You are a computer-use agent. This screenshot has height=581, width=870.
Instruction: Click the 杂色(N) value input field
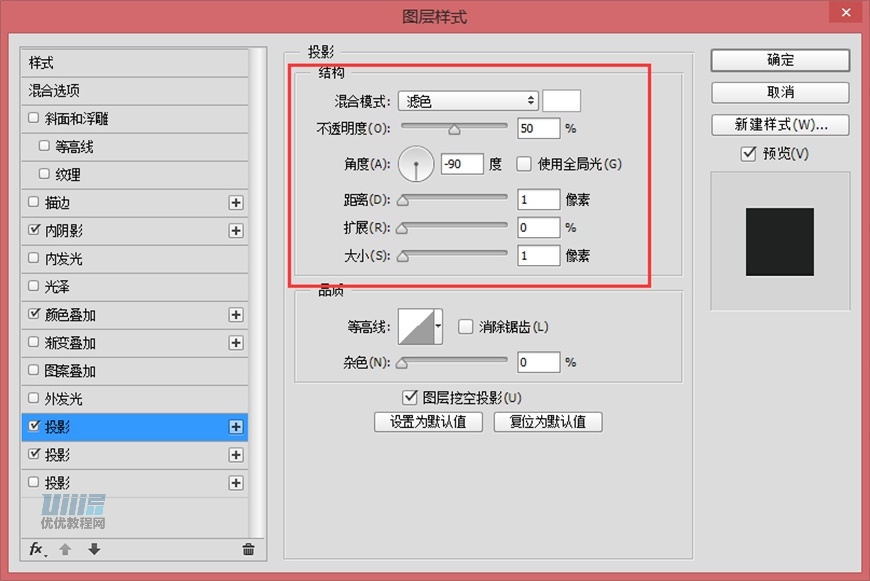click(538, 362)
